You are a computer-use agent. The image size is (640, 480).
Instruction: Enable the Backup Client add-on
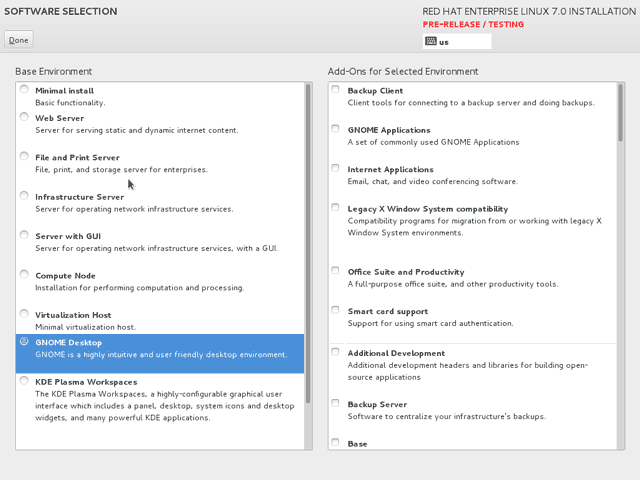335,89
